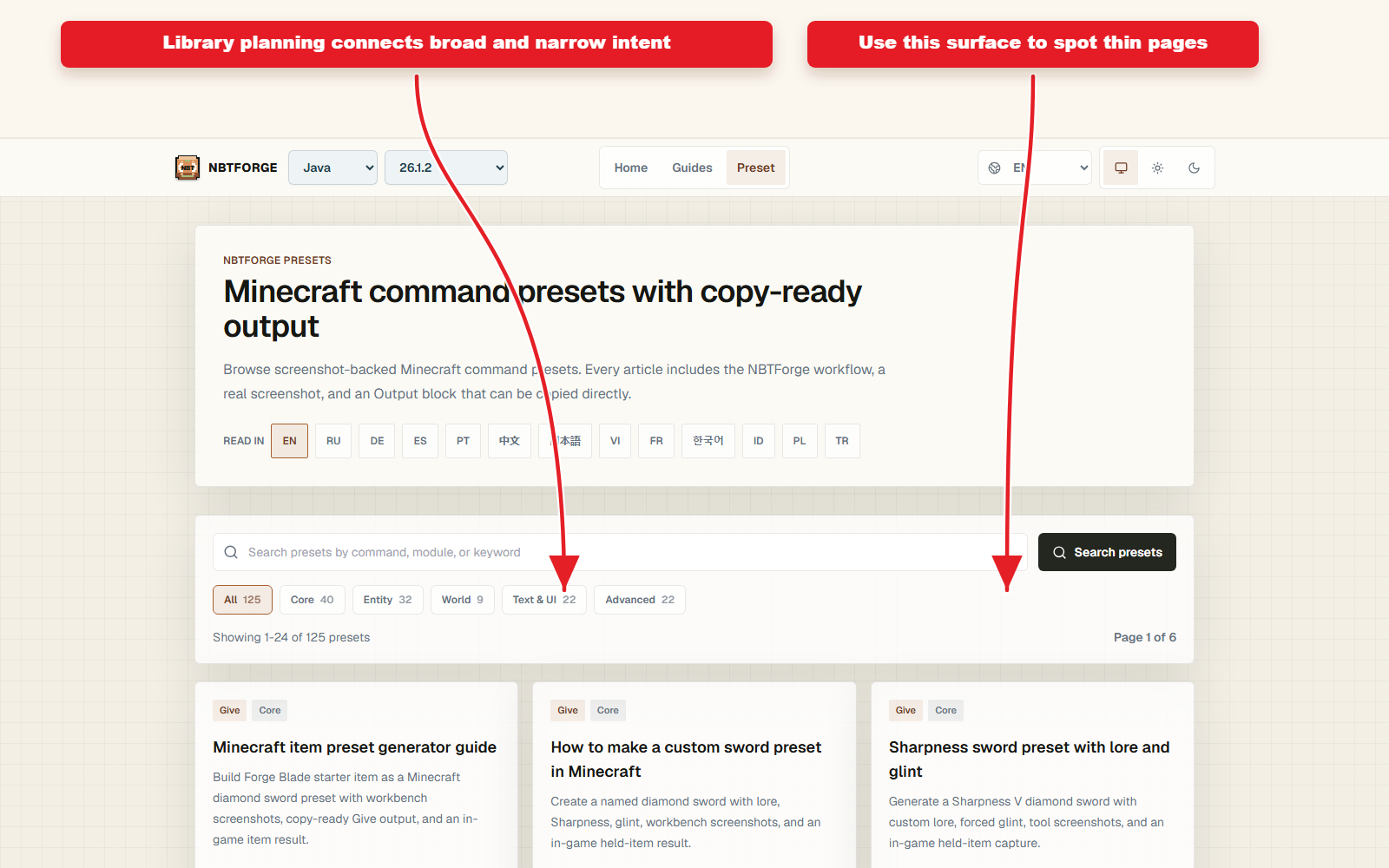
Task: Click 'READ IN' label
Action: 244,441
